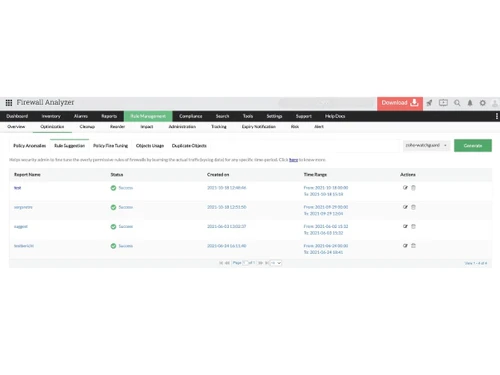Delete the 'test' report
500x375 pixels.
tap(413, 188)
